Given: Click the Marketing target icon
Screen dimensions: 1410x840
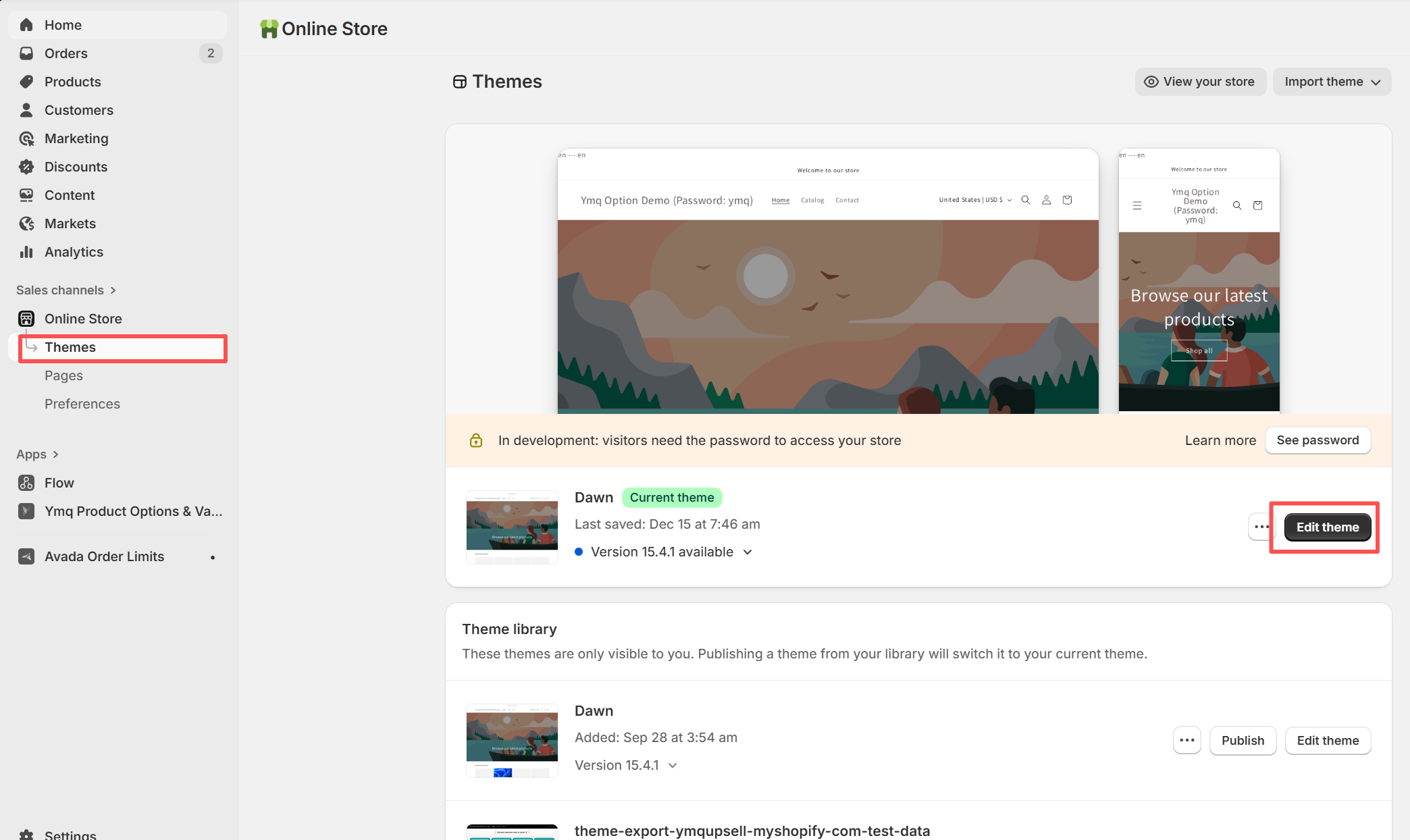Looking at the screenshot, I should (26, 138).
